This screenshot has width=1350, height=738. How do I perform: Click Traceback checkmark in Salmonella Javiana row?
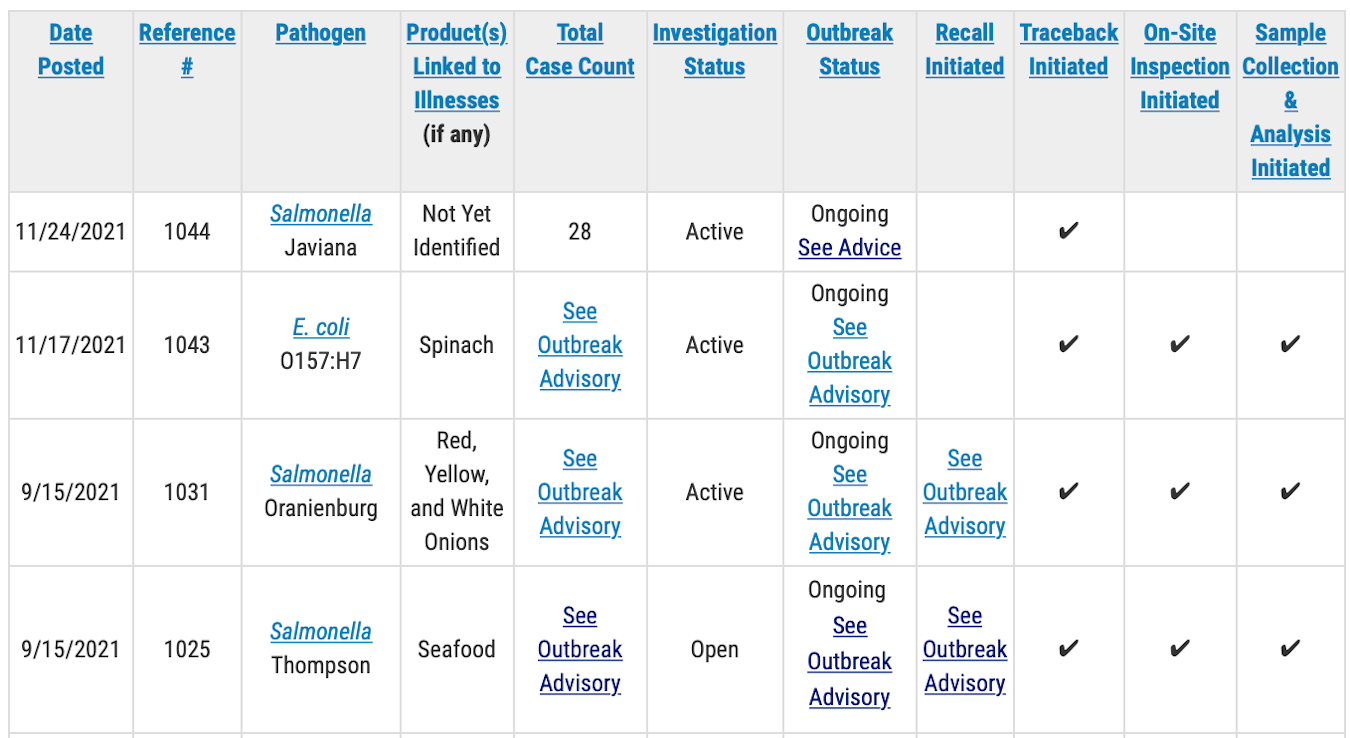click(1068, 232)
